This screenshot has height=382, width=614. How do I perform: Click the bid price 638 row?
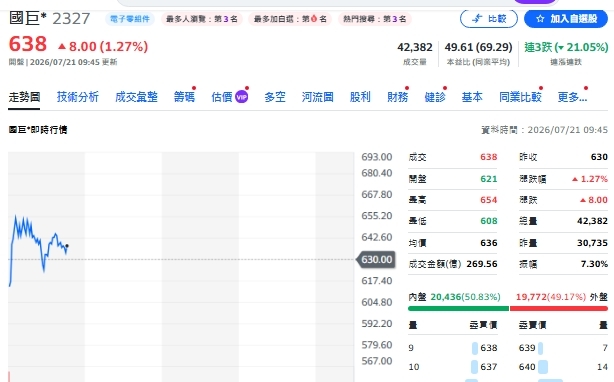click(453, 348)
